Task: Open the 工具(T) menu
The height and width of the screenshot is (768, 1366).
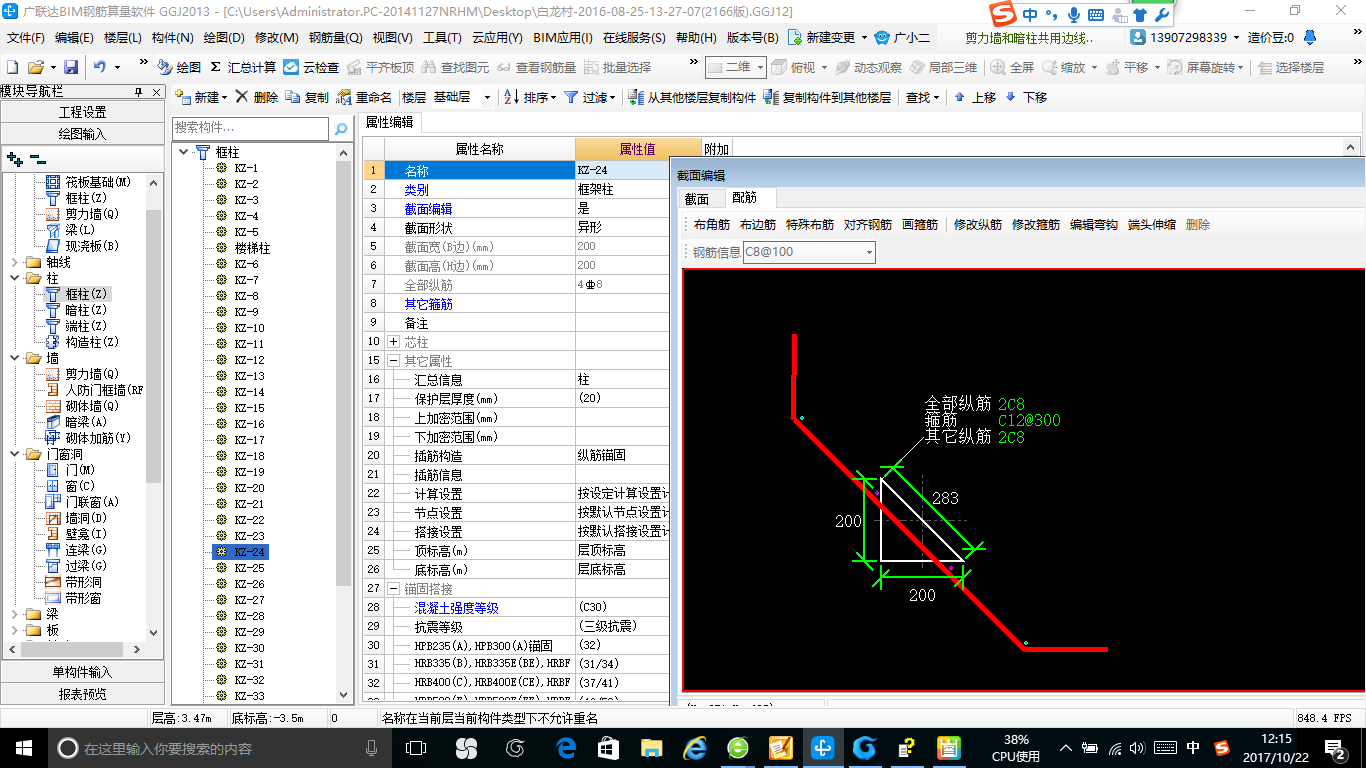Action: tap(442, 37)
